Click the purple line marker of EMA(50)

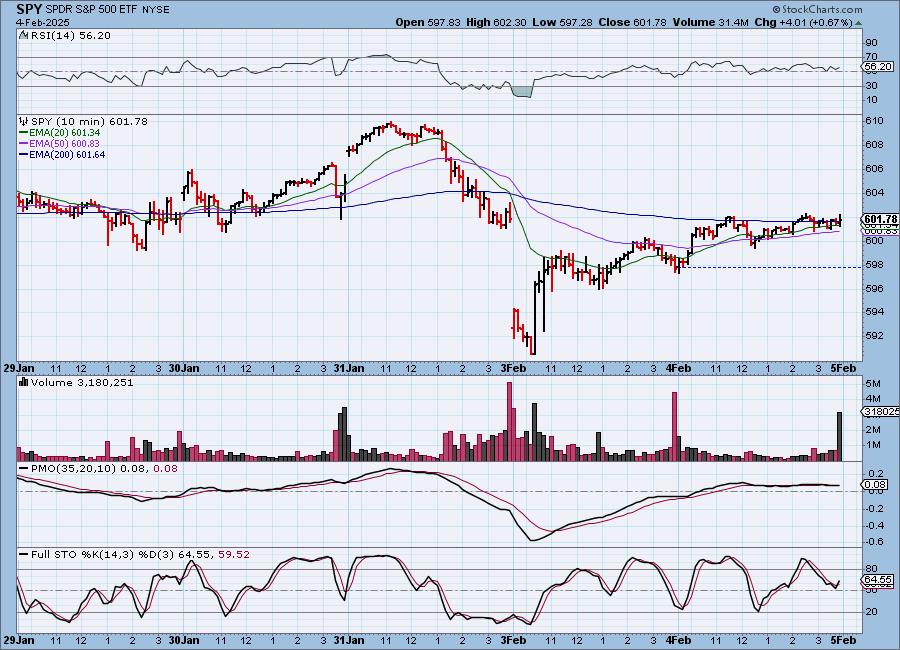[24, 144]
